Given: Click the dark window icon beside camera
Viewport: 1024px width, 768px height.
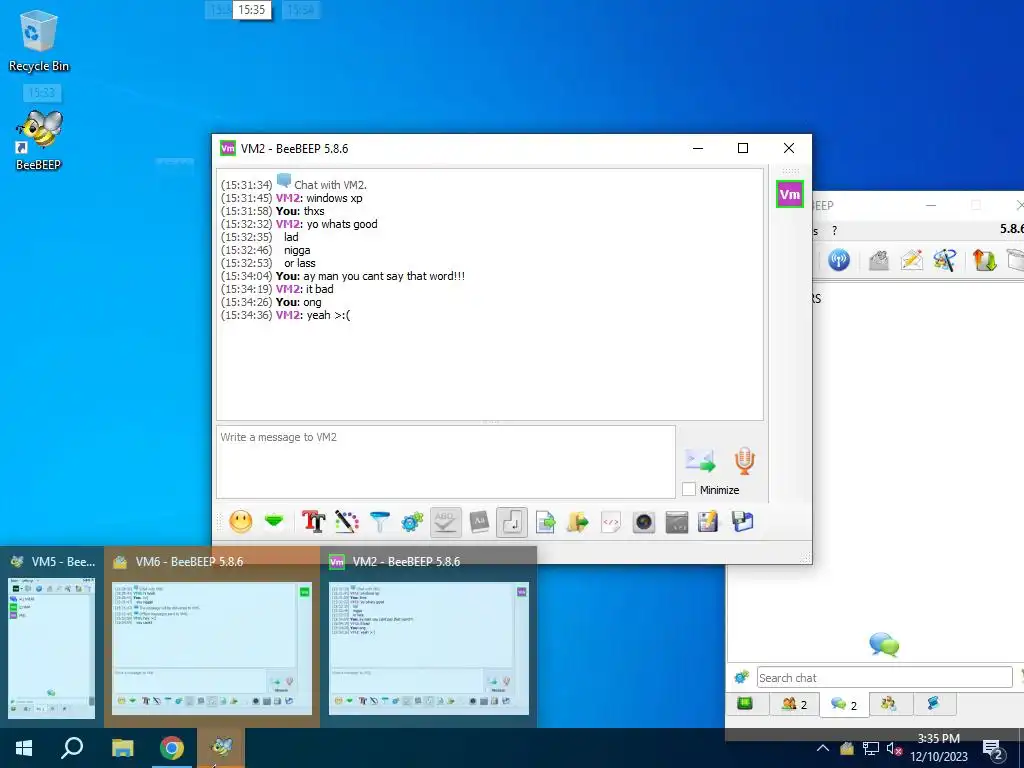Looking at the screenshot, I should 677,522.
